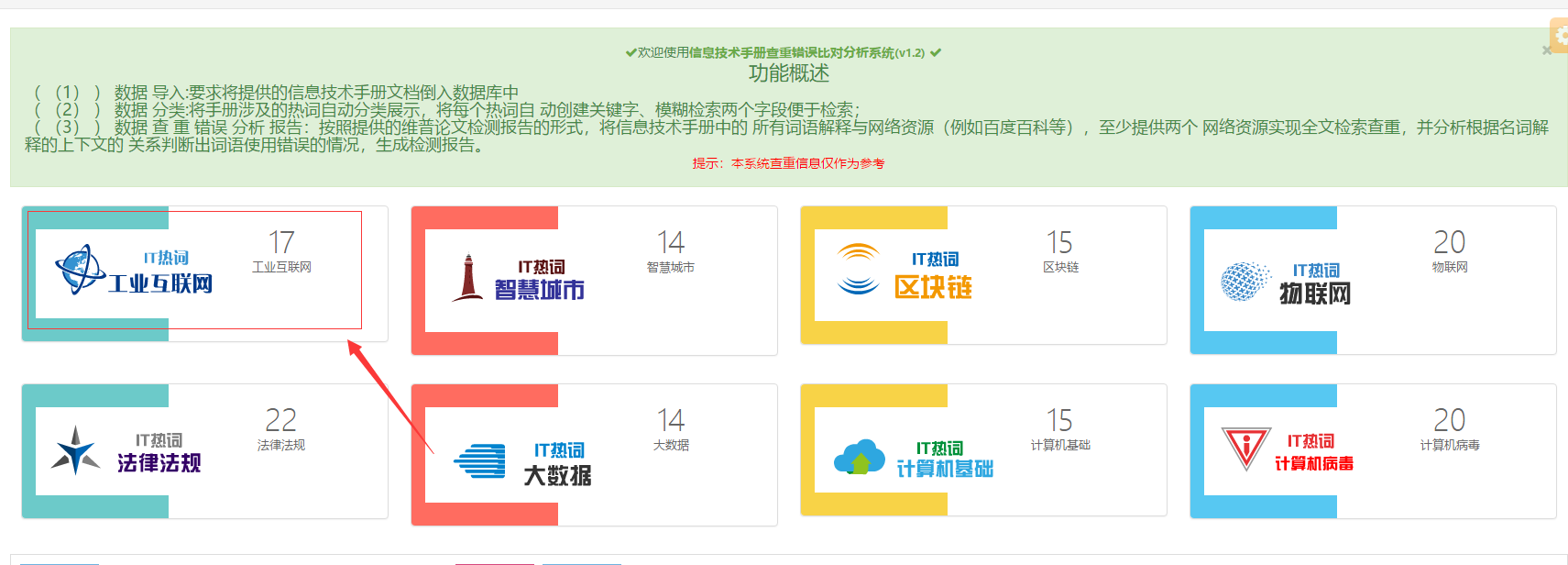Image resolution: width=1568 pixels, height=565 pixels.
Task: Select the small 计算机病毒 category label
Action: click(x=1450, y=445)
